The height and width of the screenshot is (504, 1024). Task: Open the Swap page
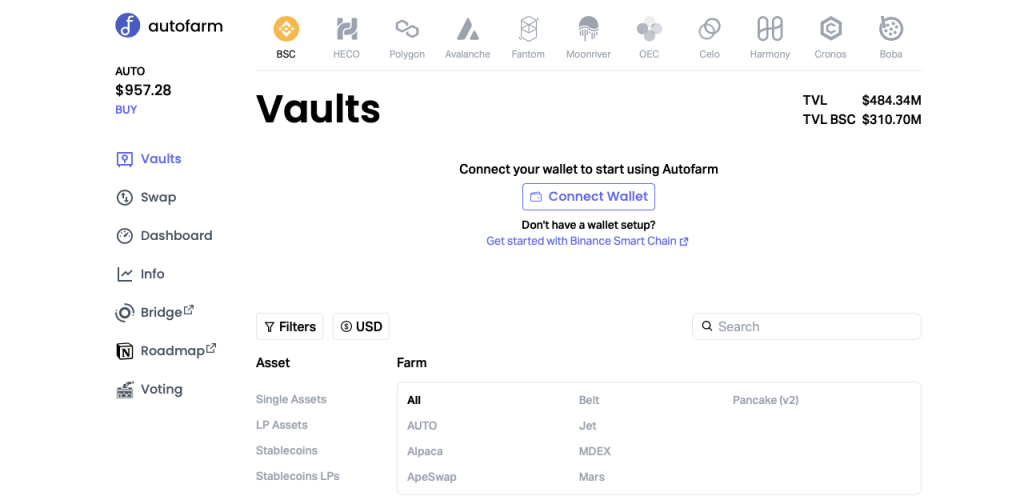158,198
